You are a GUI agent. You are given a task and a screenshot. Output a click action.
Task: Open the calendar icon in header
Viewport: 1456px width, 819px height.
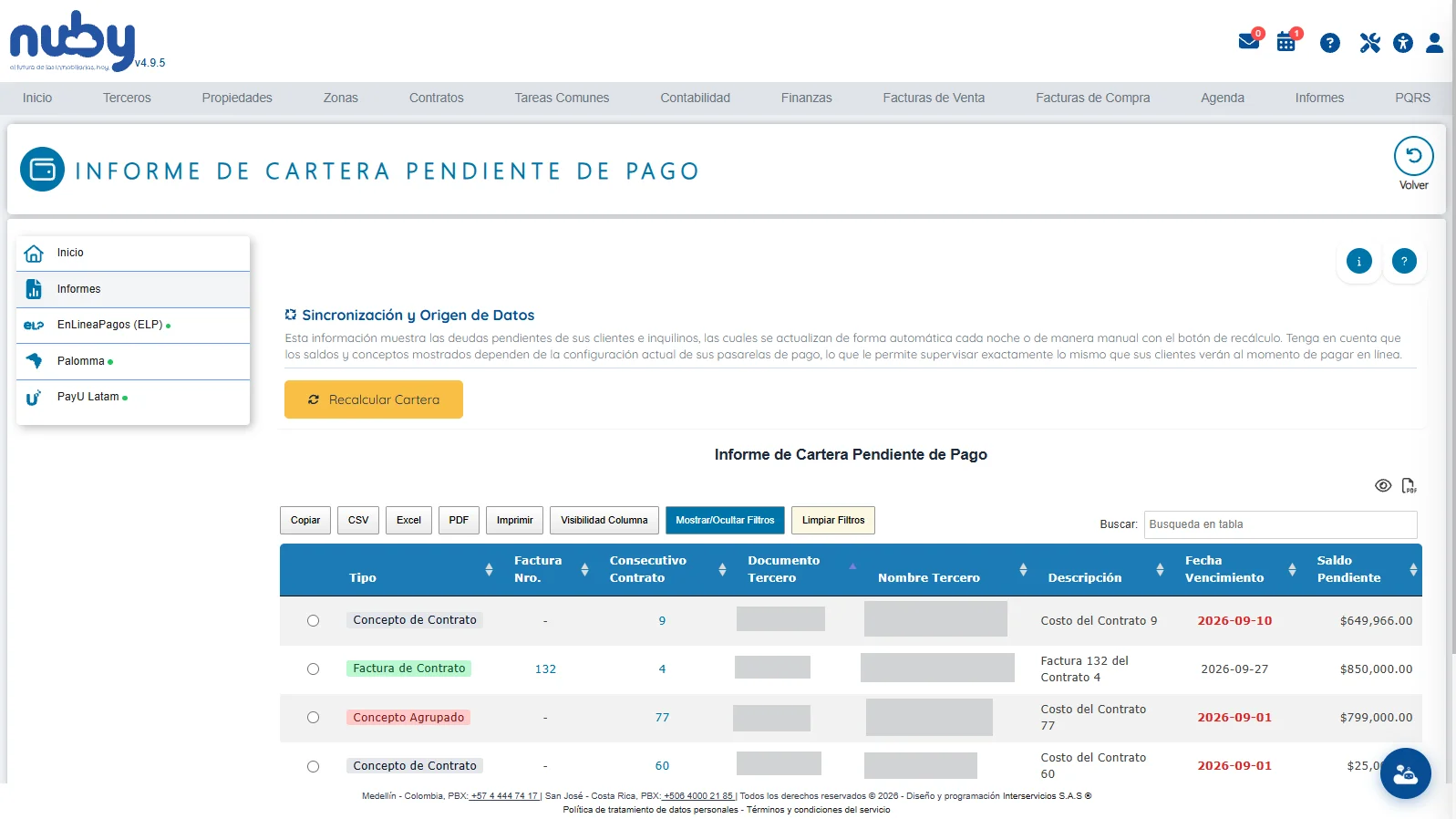pyautogui.click(x=1286, y=42)
